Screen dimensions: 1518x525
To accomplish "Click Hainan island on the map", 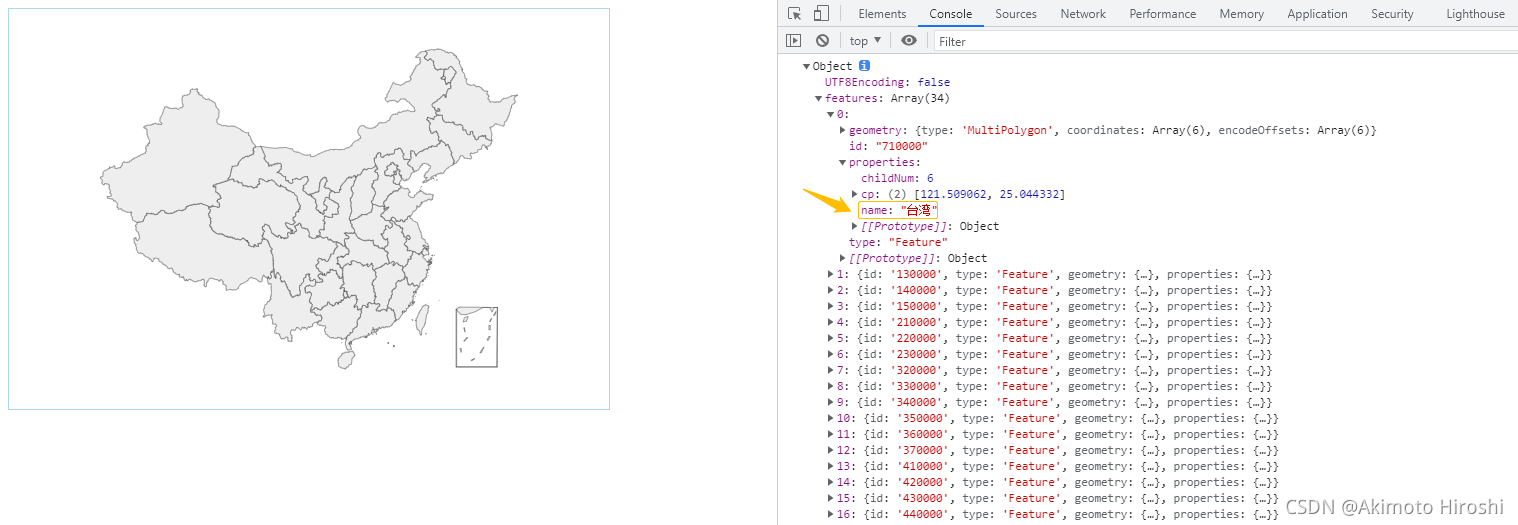I will (347, 358).
